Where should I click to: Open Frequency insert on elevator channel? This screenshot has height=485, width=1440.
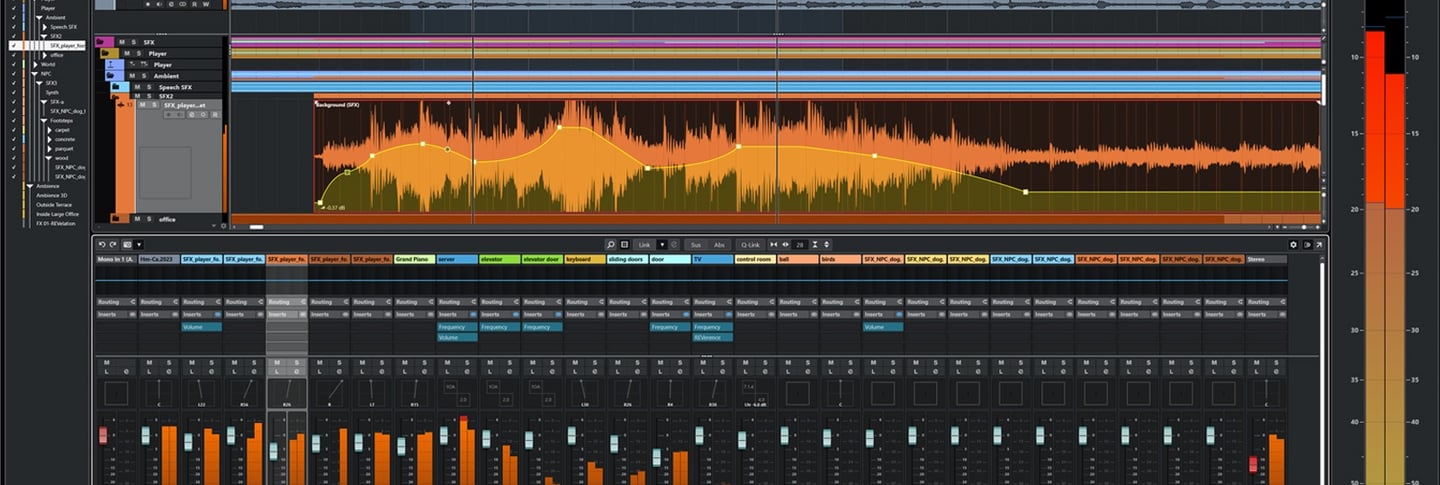(499, 327)
